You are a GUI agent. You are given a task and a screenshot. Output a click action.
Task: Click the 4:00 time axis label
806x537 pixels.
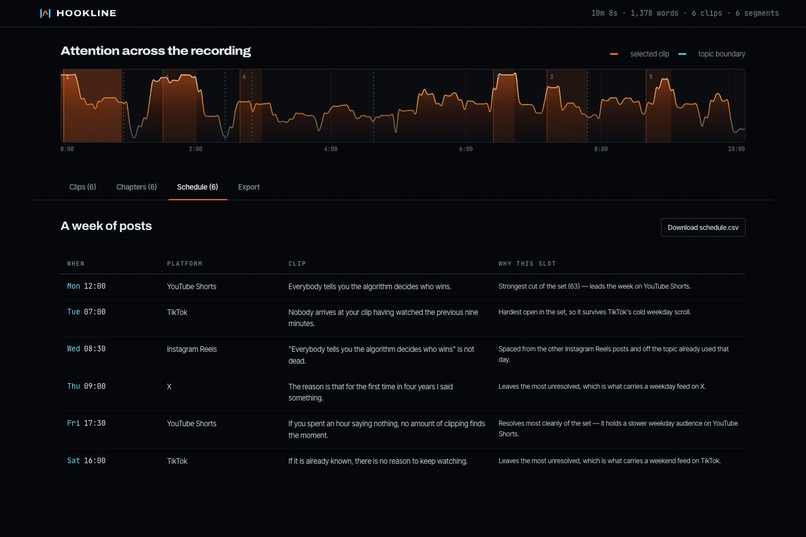[331, 149]
